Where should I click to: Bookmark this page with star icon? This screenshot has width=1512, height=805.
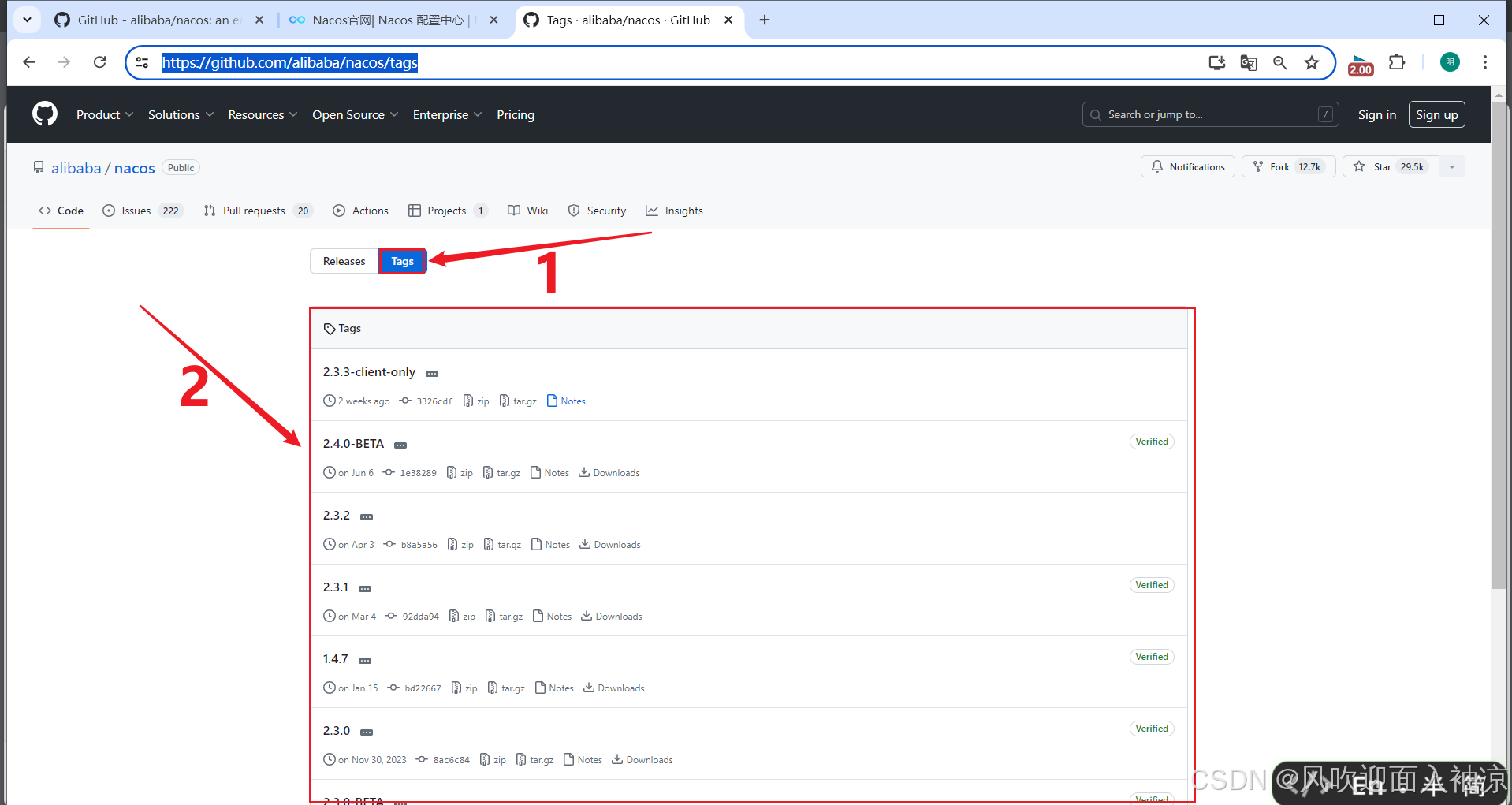tap(1312, 62)
